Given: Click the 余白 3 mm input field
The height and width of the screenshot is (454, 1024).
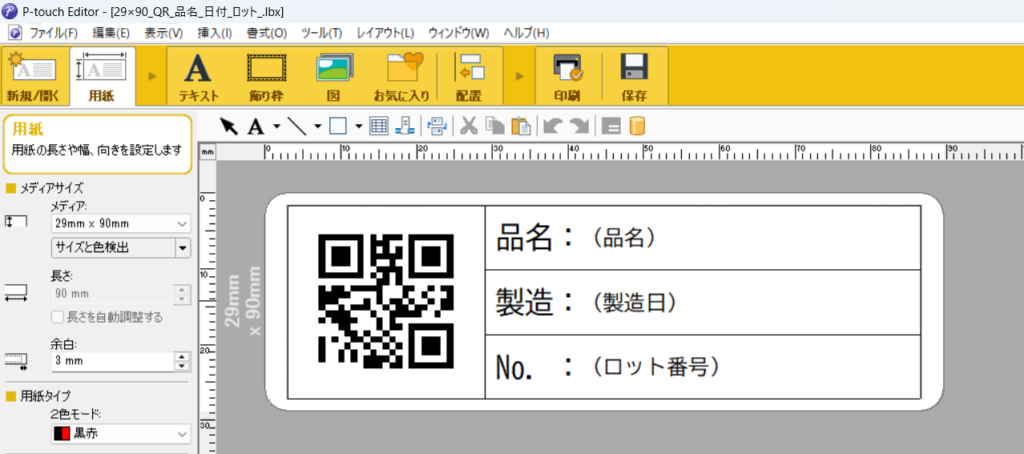Looking at the screenshot, I should (112, 361).
